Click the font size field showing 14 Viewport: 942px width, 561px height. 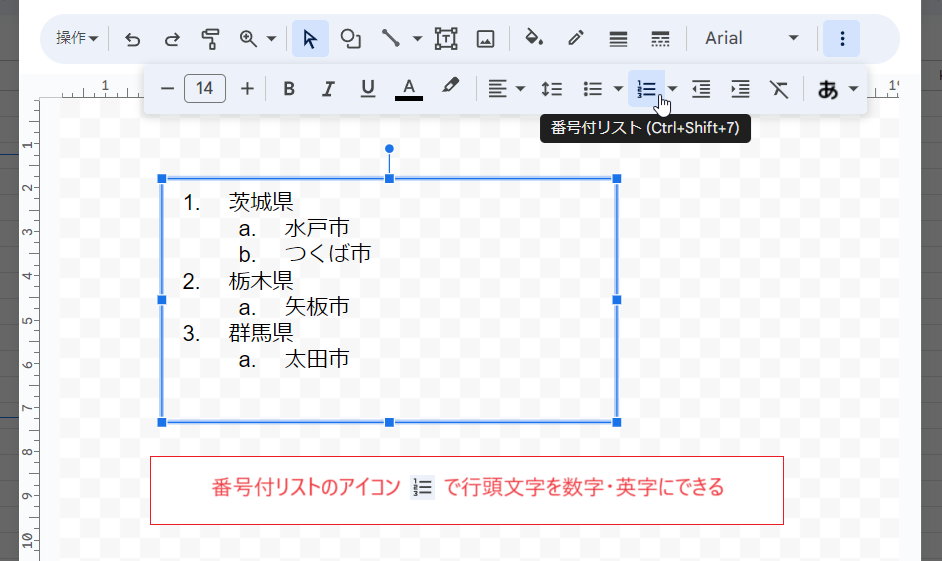pos(205,89)
